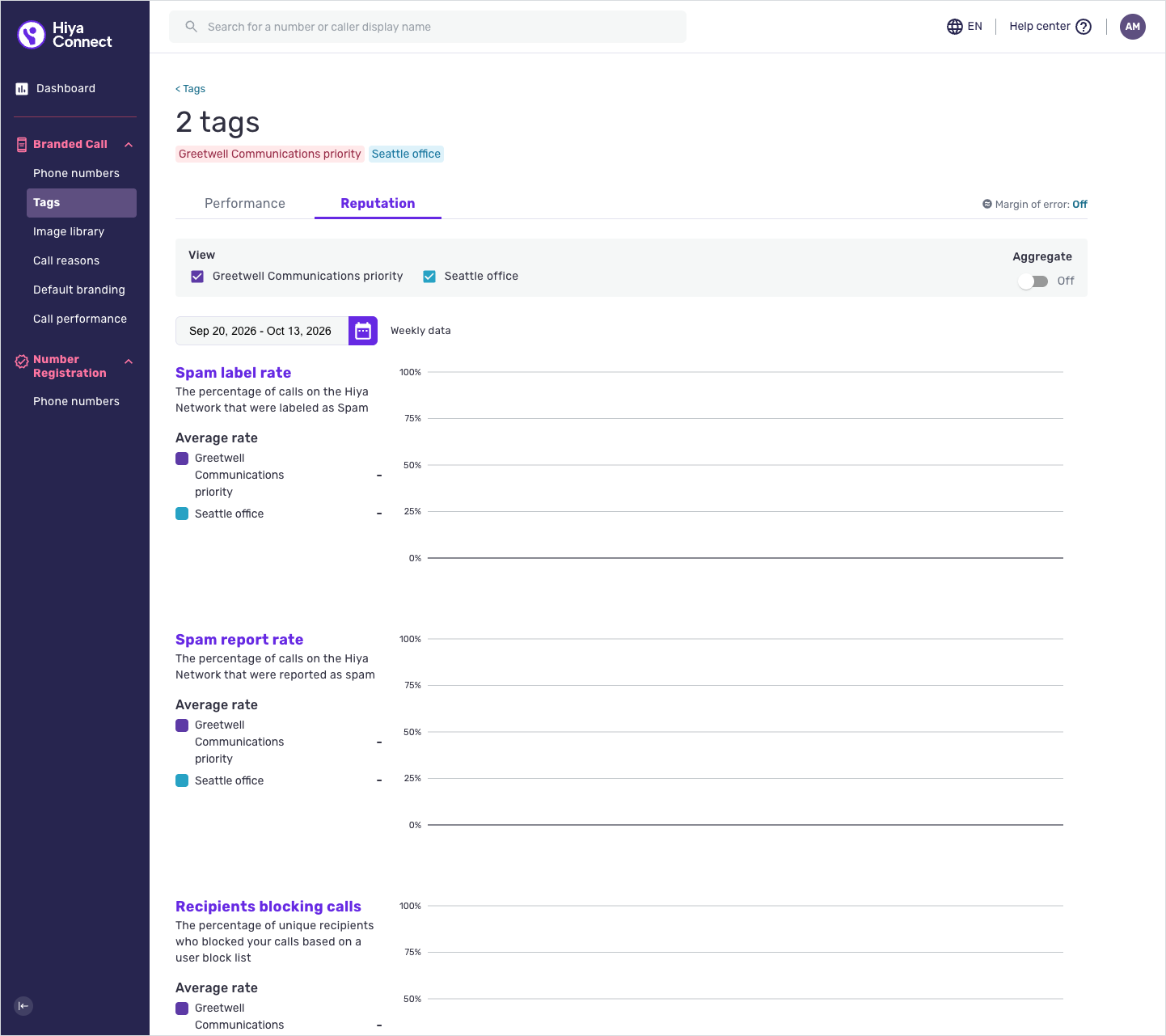The image size is (1166, 1036).
Task: Click the Number Registration badge icon
Action: 22,362
